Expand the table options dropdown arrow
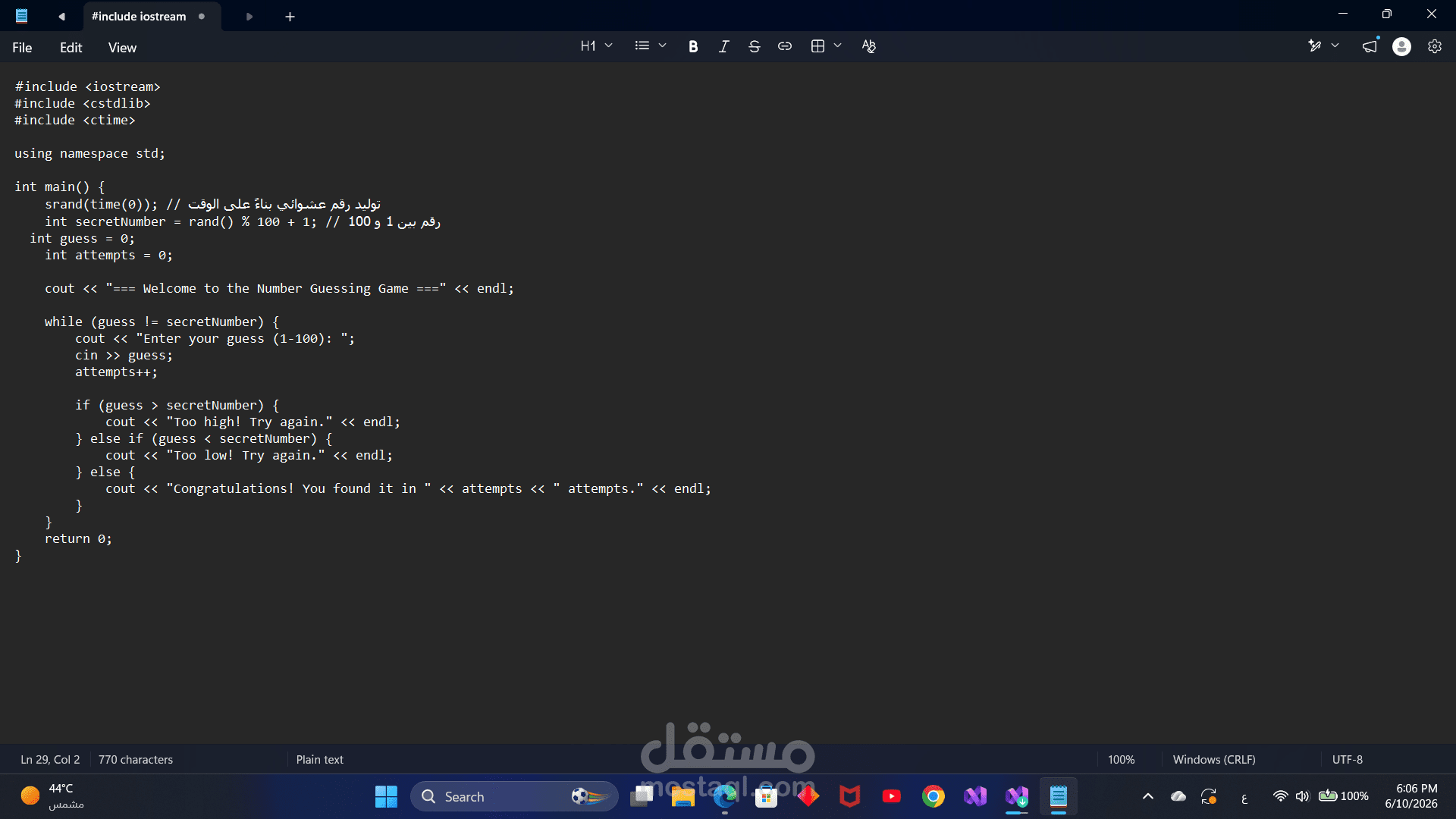 tap(837, 46)
